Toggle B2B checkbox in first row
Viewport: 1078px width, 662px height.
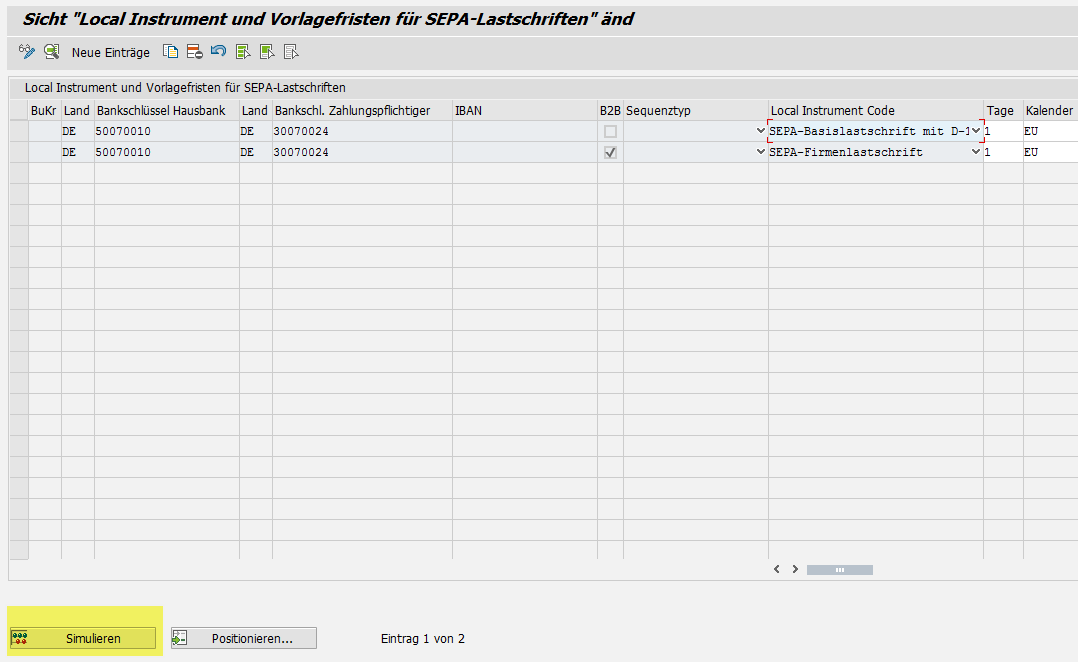[610, 132]
